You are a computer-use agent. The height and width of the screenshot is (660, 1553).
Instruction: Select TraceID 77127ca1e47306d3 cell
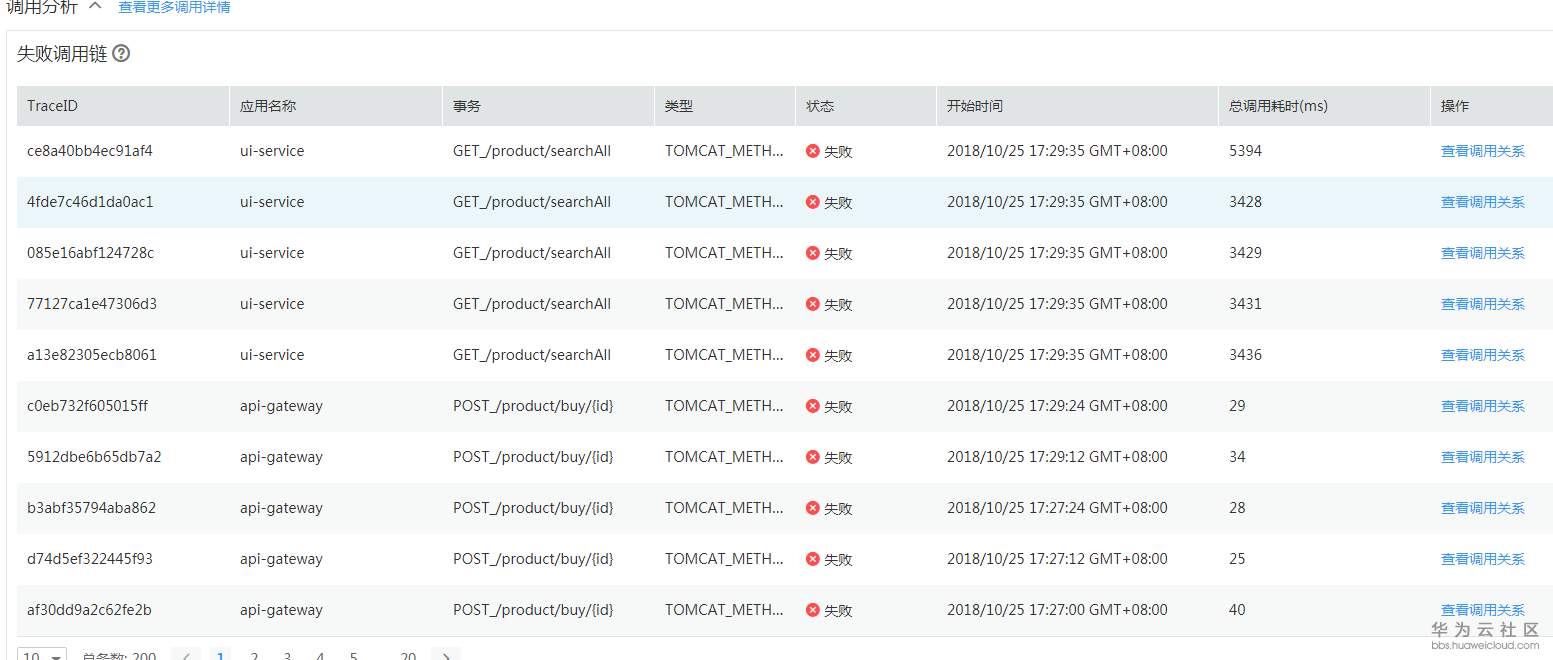click(92, 304)
